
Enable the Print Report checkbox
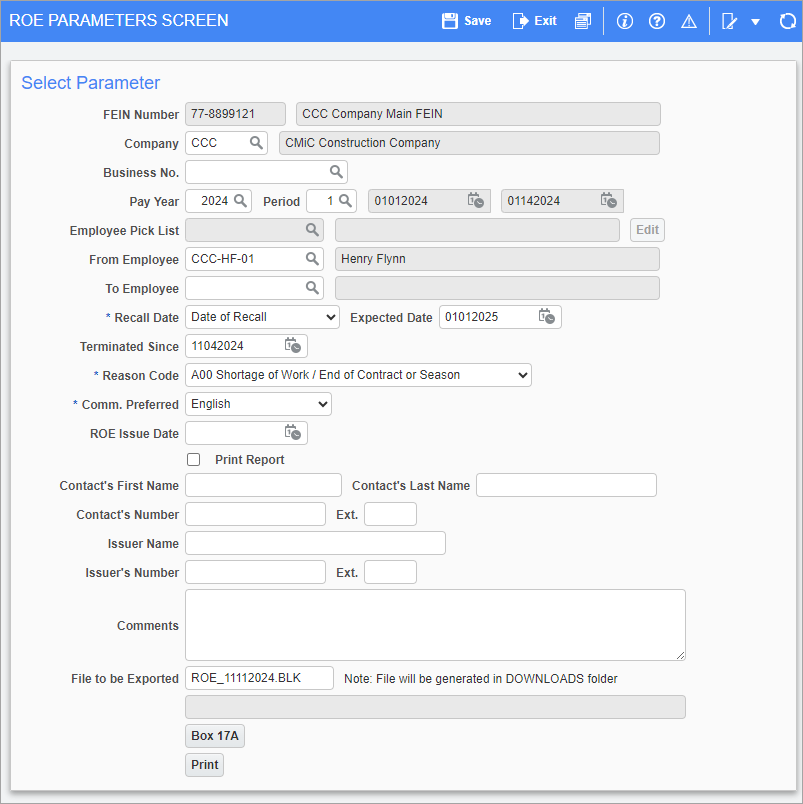194,460
